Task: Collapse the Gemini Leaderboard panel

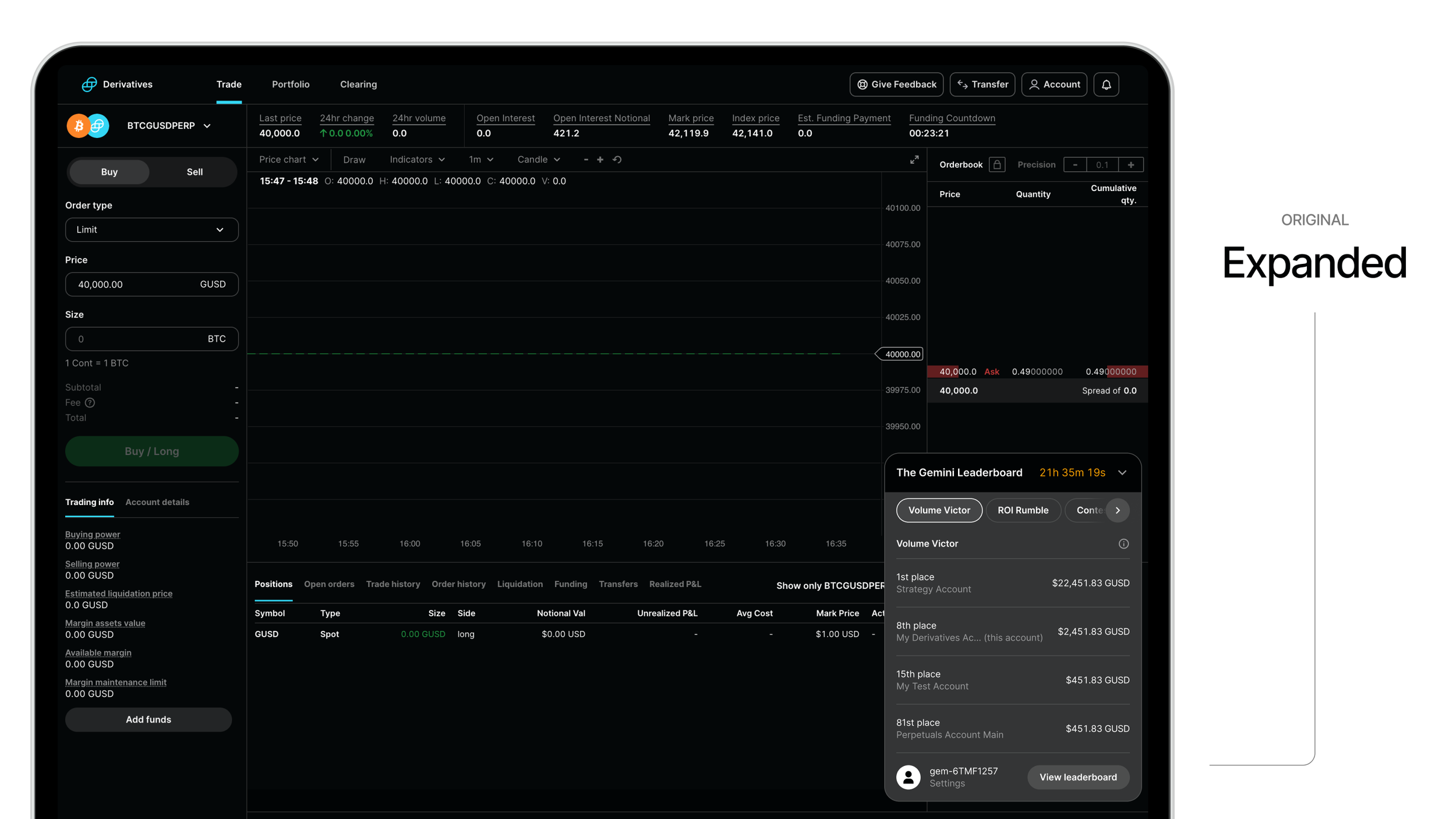Action: point(1122,472)
